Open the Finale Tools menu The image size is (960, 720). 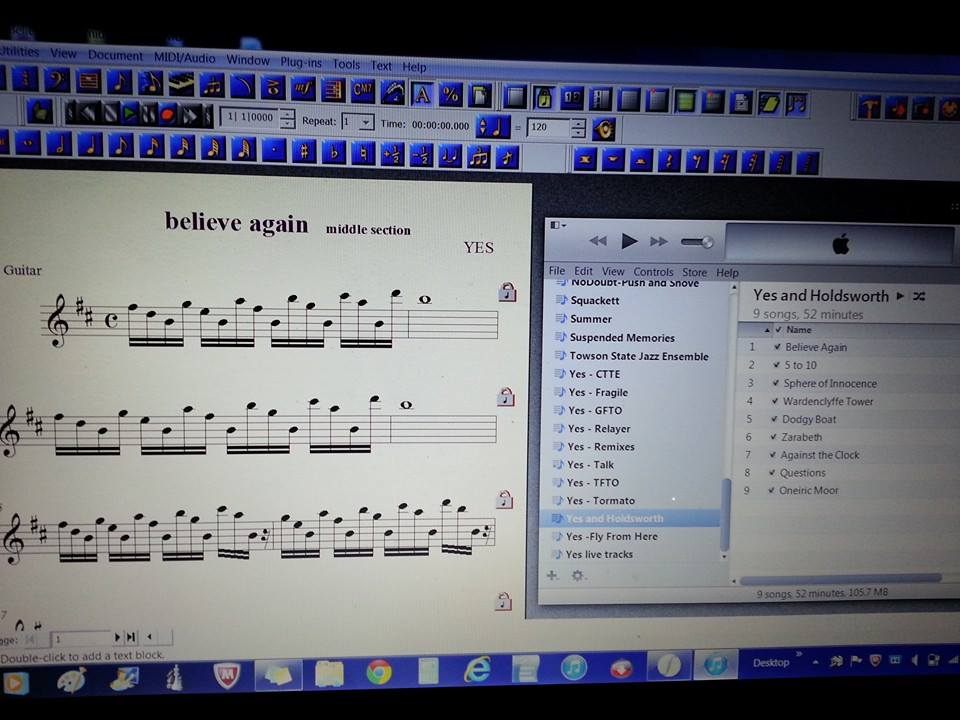point(346,64)
